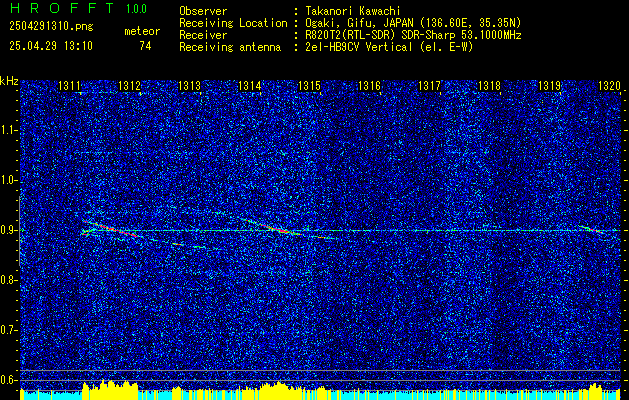Click time marker 1313
This screenshot has width=629, height=400.
(x=189, y=85)
